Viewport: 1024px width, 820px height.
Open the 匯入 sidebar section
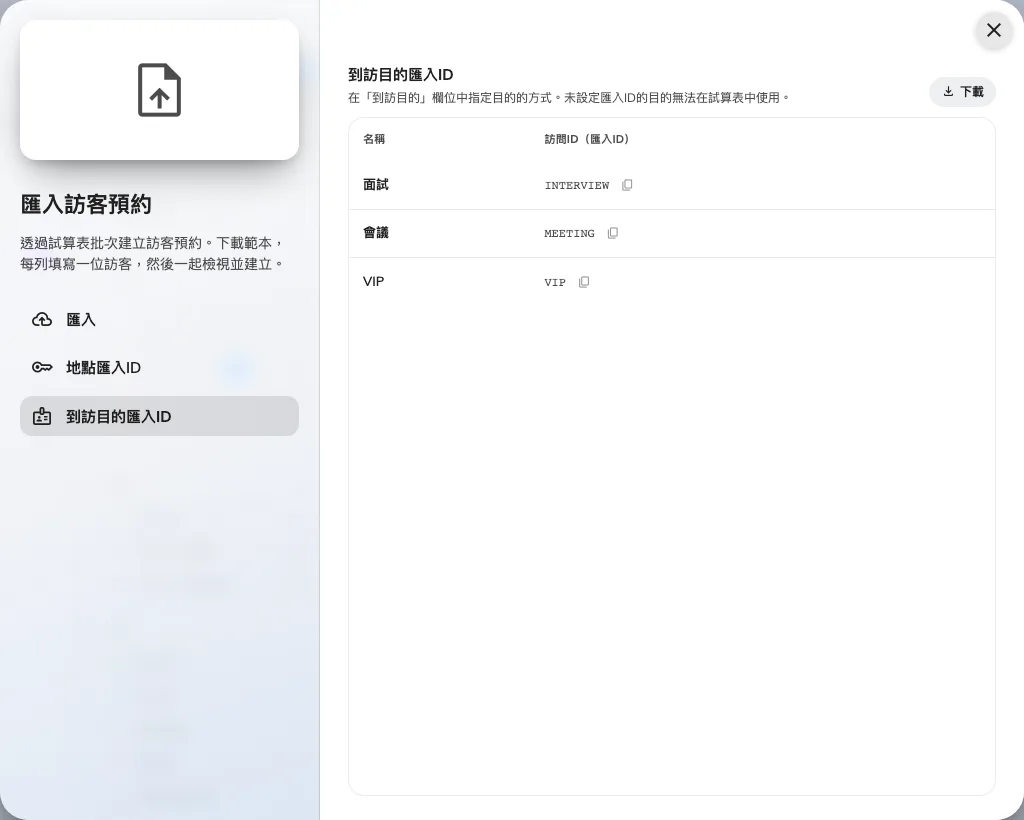point(159,320)
